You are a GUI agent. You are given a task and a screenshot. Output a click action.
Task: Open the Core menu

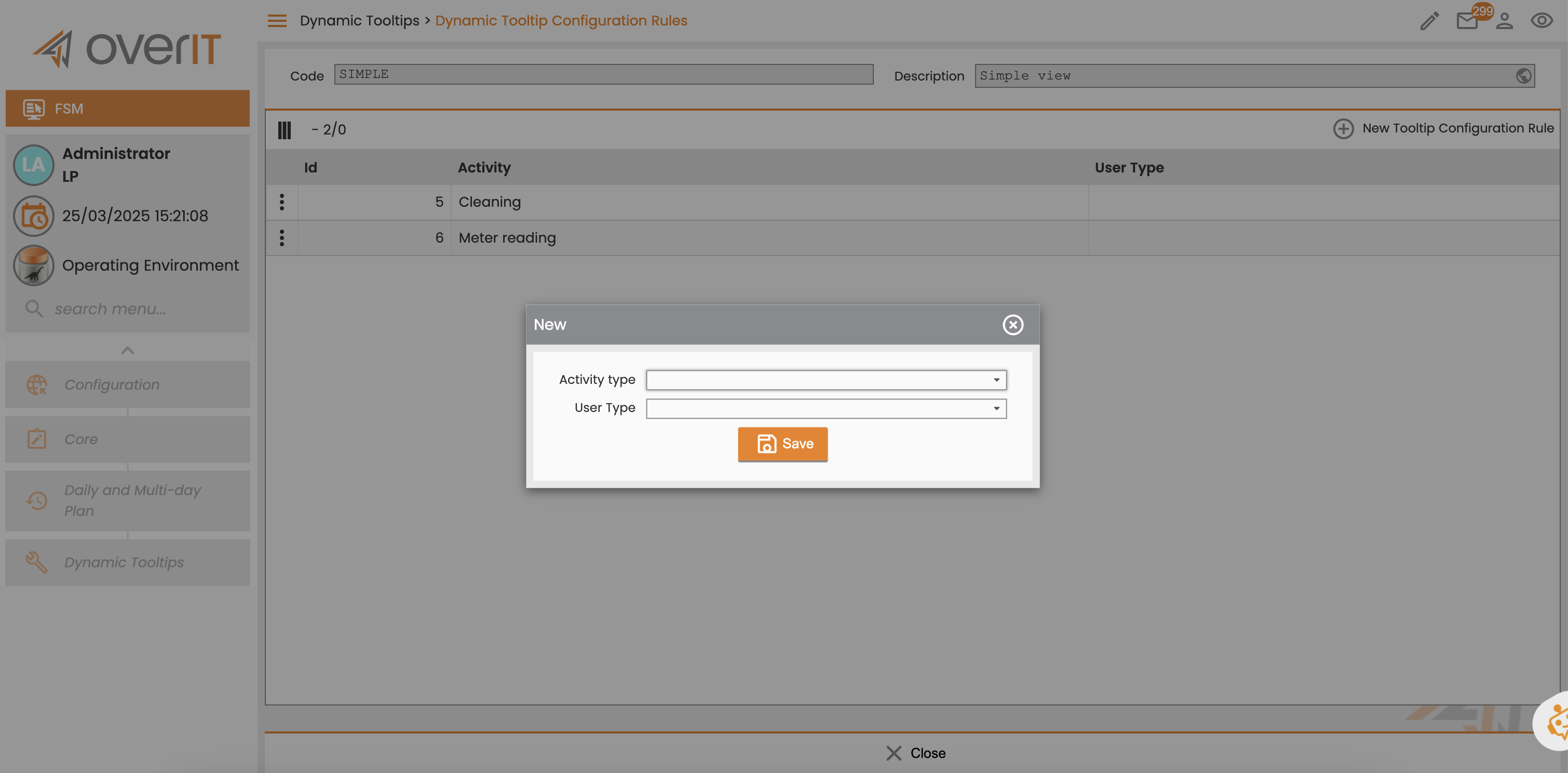(127, 439)
